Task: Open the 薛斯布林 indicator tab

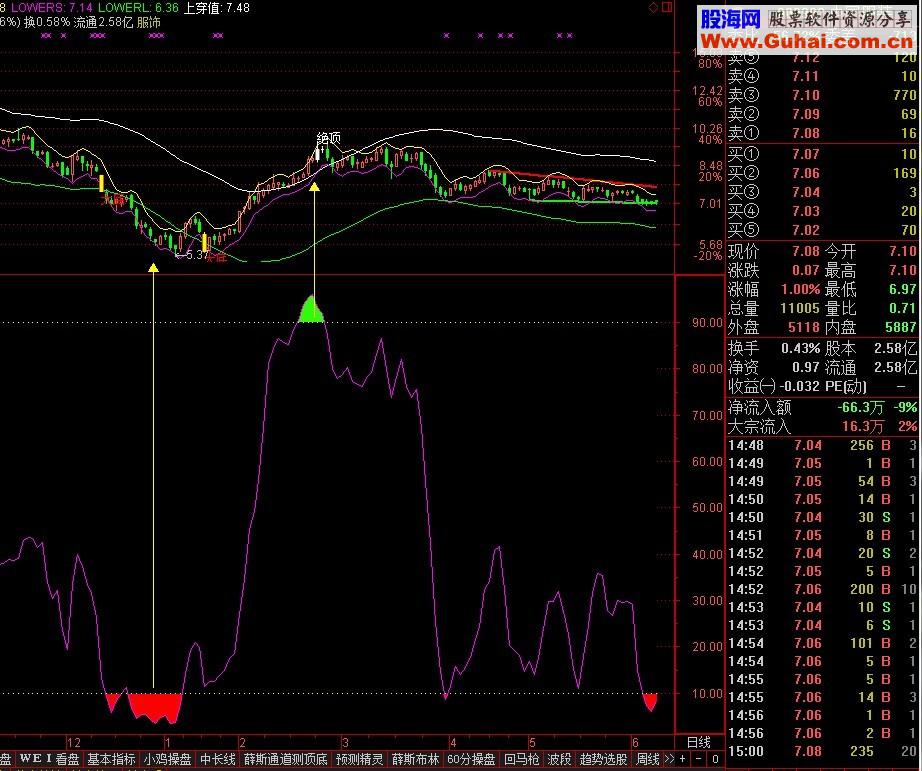Action: (x=415, y=759)
